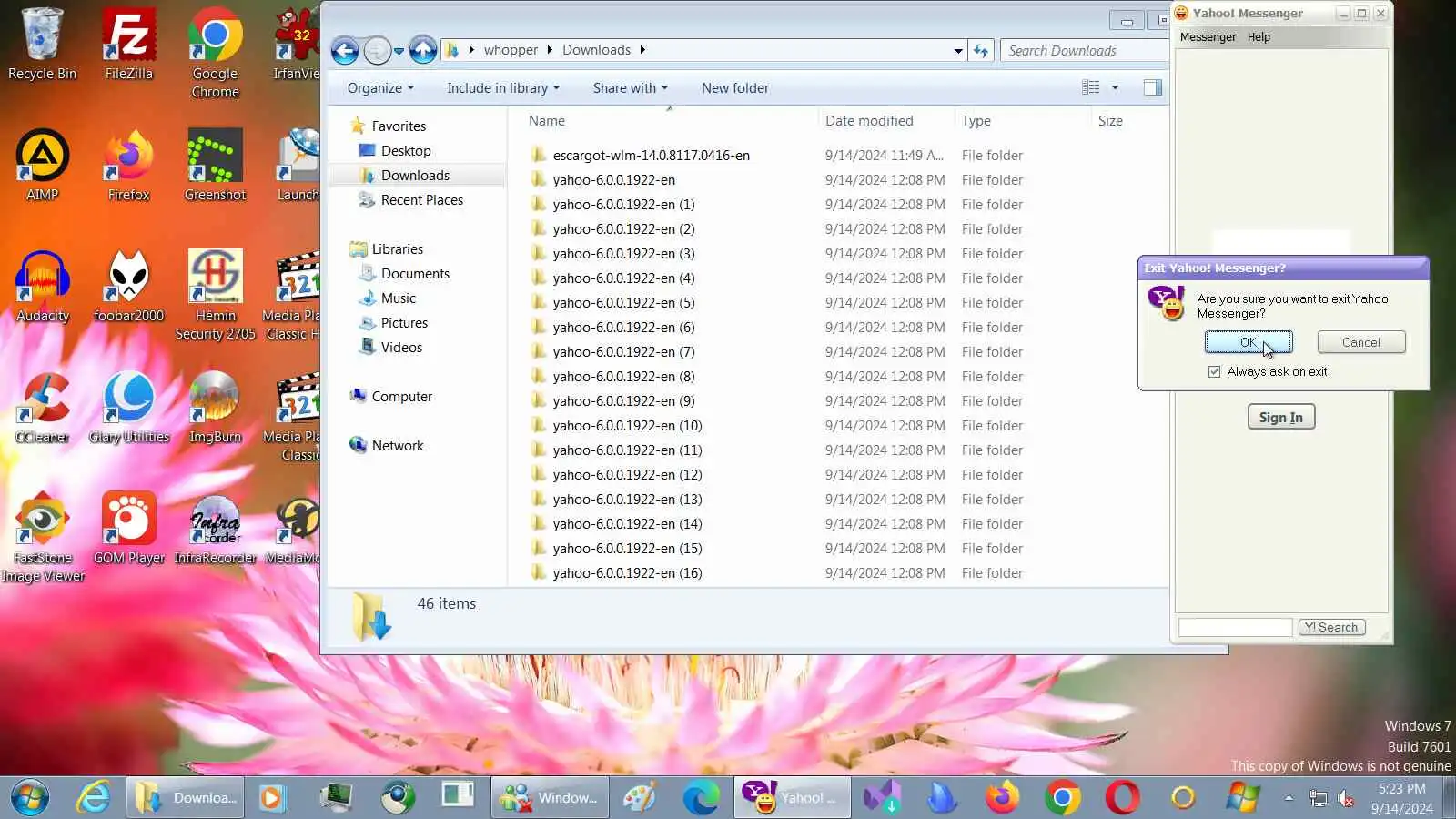Open the Messenger menu in Yahoo! Messenger
The image size is (1456, 819).
coord(1208,36)
